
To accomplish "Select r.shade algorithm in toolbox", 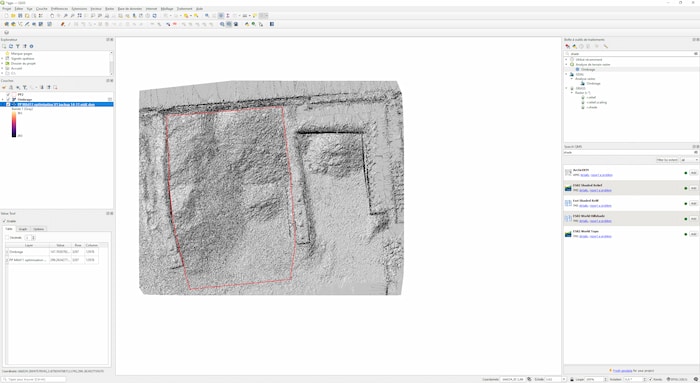I will coord(592,107).
